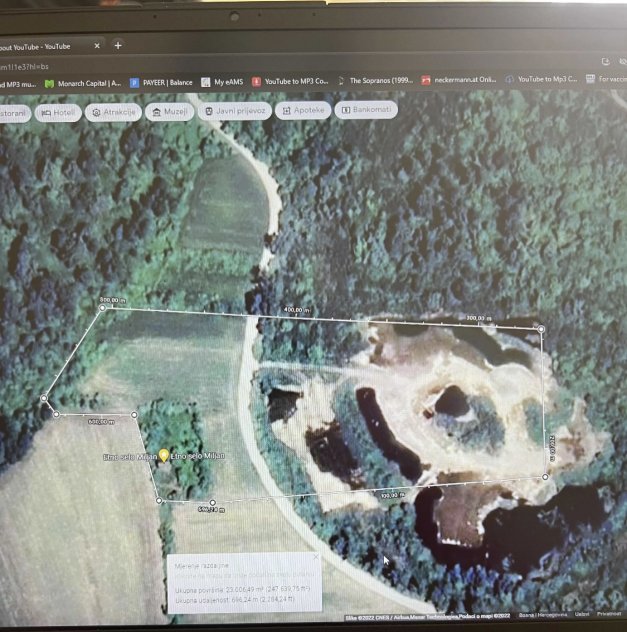The height and width of the screenshot is (632, 627).
Task: Open a new browser tab
Action: coord(118,45)
